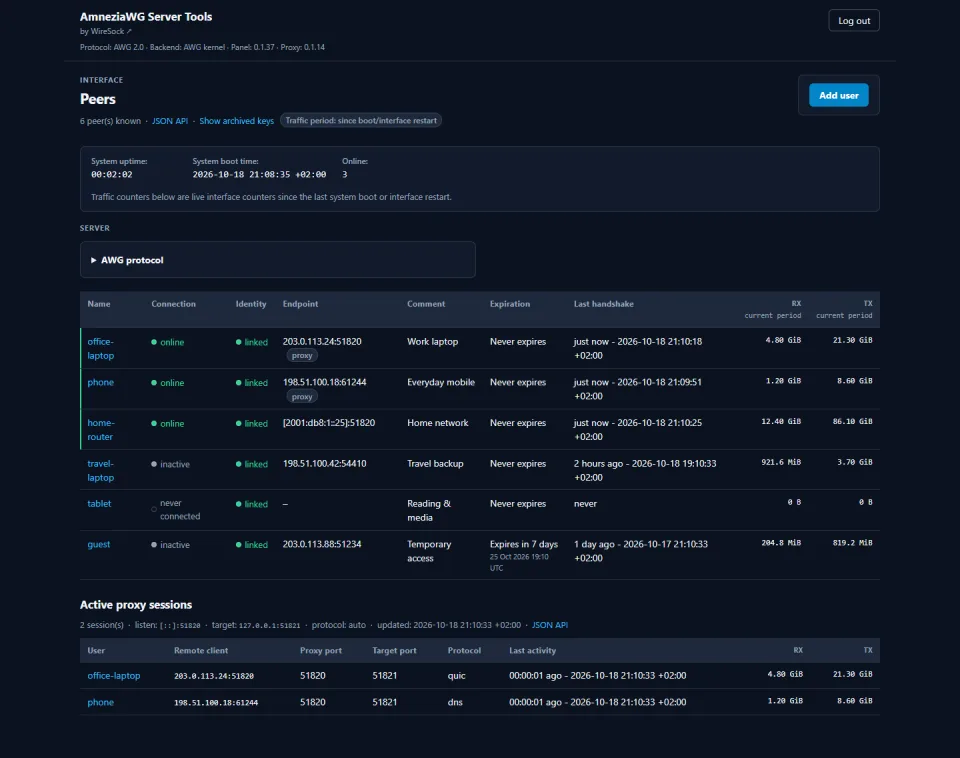The image size is (960, 758).
Task: Click the Proxy port column header
Action: click(x=321, y=650)
